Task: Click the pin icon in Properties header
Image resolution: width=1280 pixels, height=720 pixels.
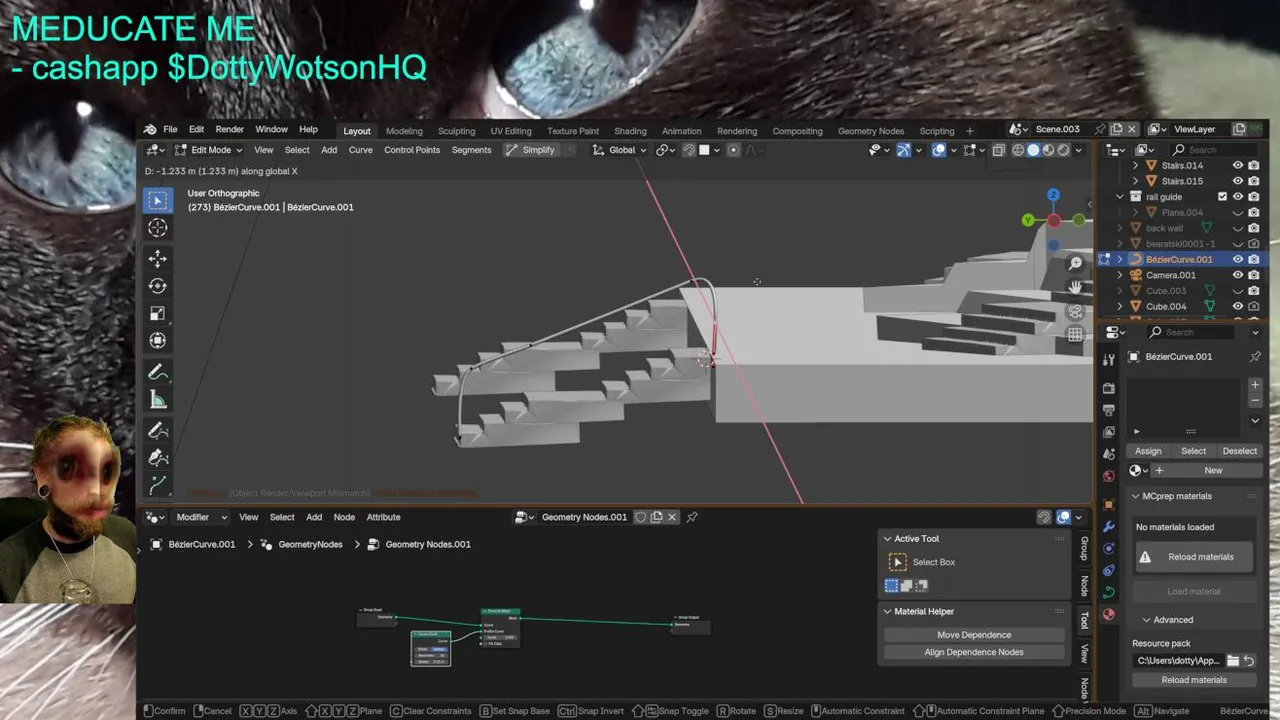Action: [1255, 357]
